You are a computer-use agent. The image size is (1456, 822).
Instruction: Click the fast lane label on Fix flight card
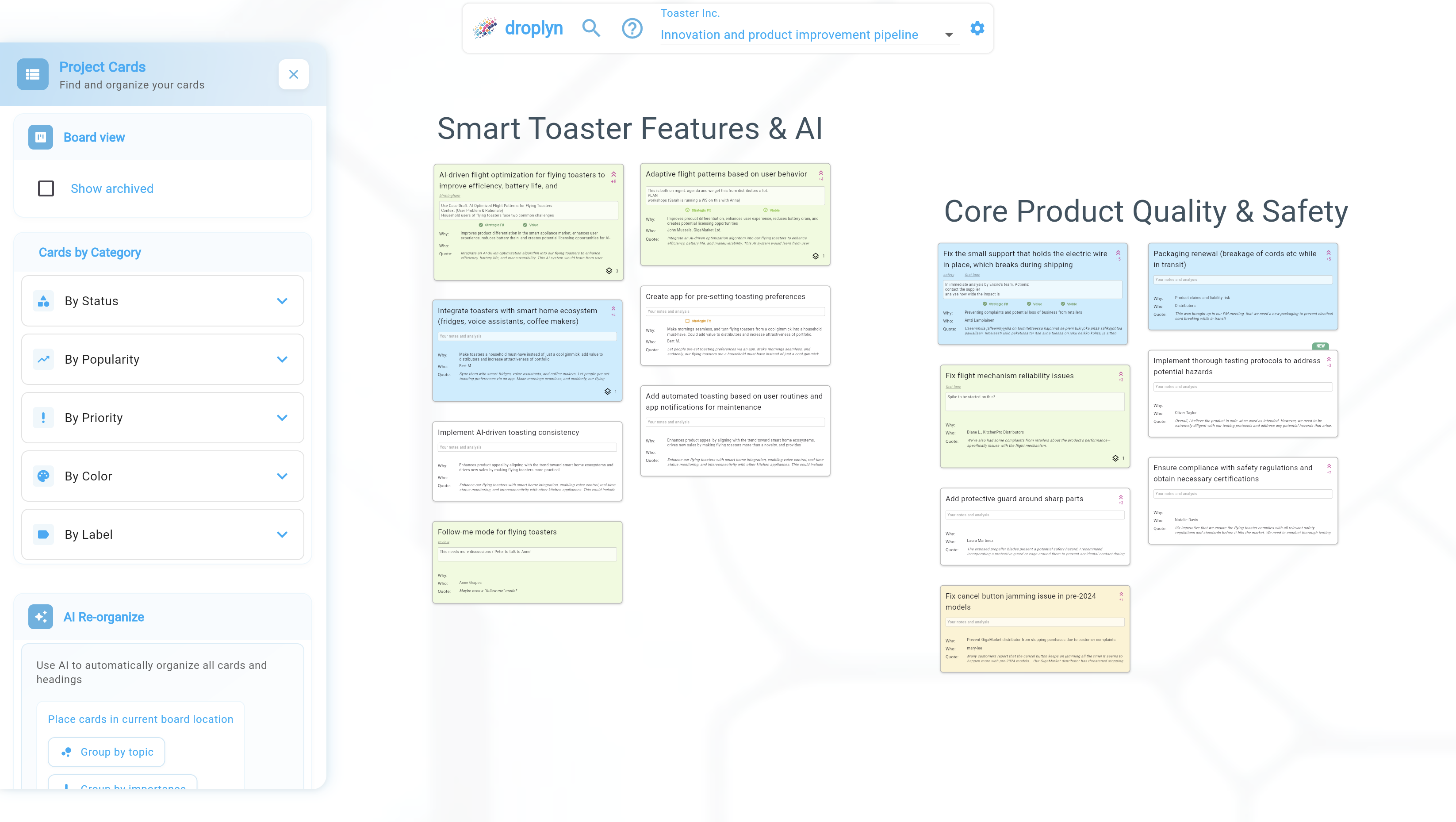[x=953, y=387]
